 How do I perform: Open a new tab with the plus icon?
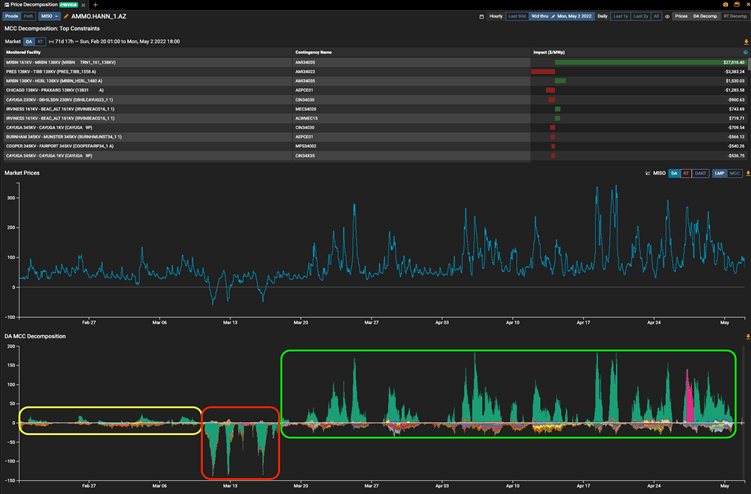coord(95,5)
